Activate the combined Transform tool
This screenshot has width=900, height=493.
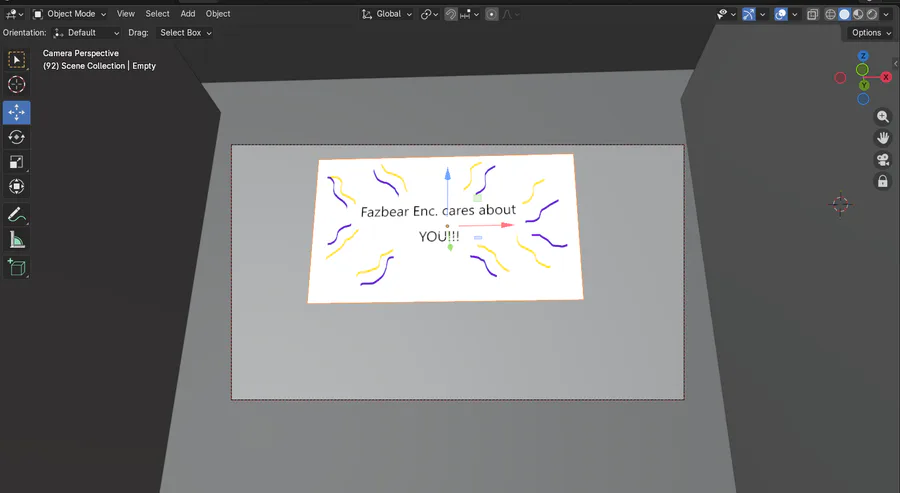coord(16,187)
